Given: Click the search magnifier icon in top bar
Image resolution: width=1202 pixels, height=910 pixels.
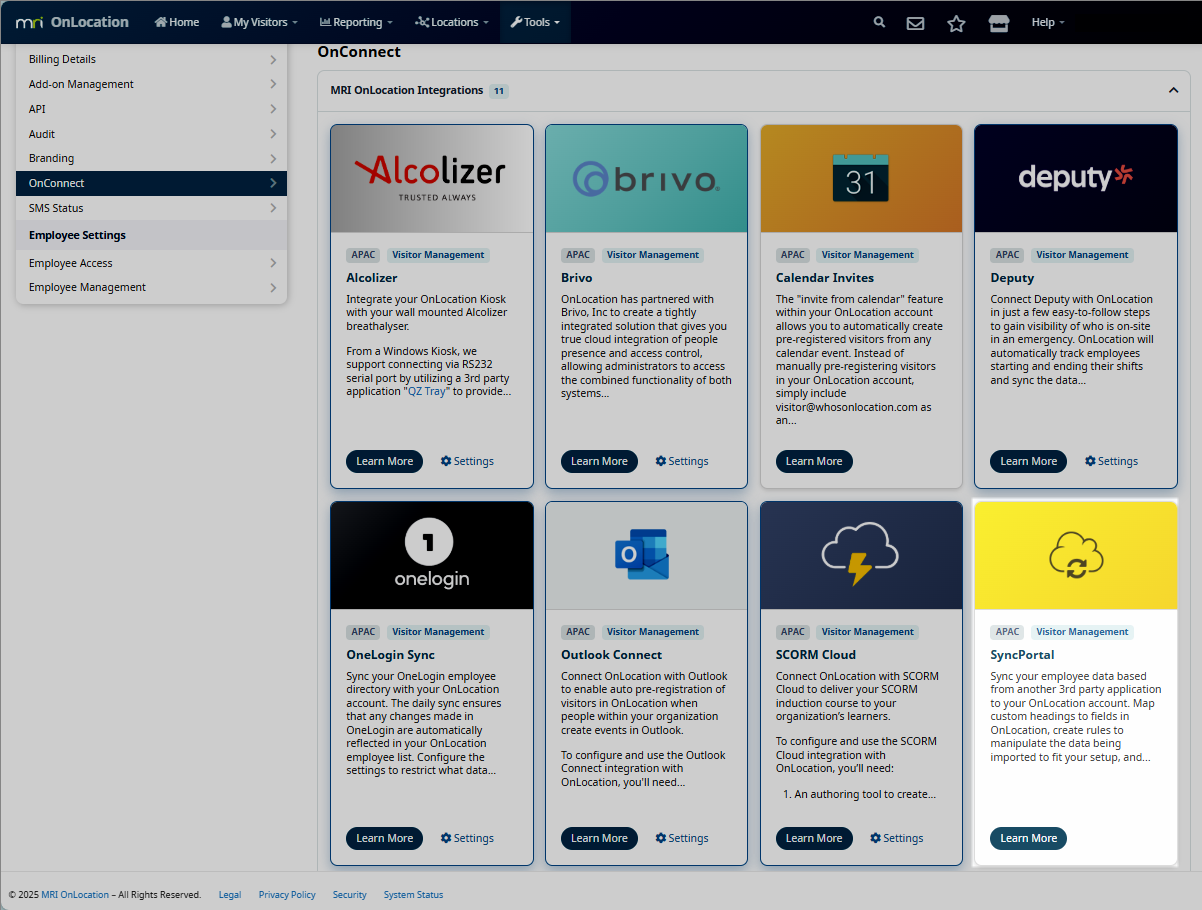Looking at the screenshot, I should 879,22.
